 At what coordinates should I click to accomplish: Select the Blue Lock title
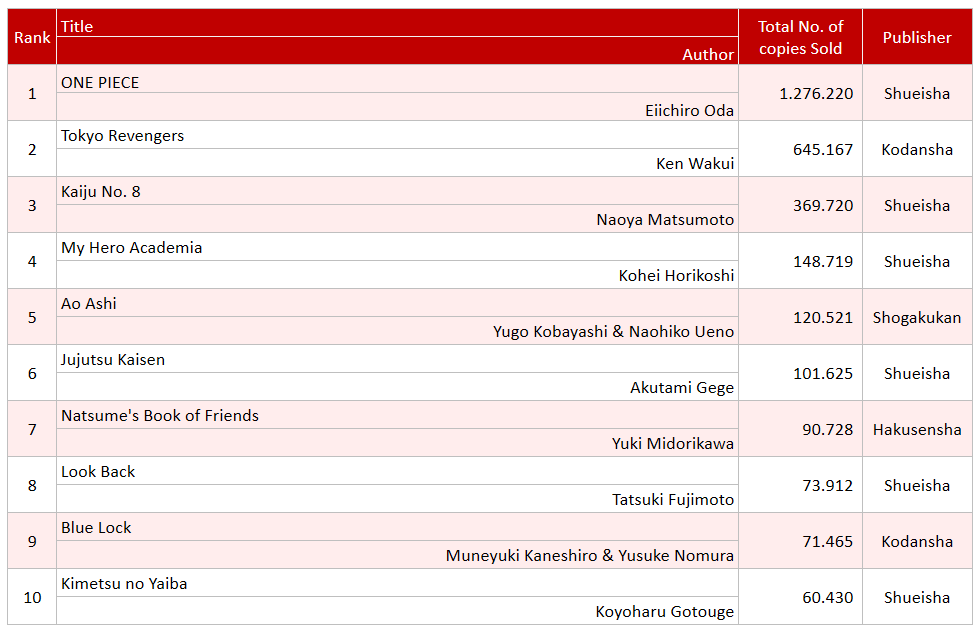click(96, 528)
